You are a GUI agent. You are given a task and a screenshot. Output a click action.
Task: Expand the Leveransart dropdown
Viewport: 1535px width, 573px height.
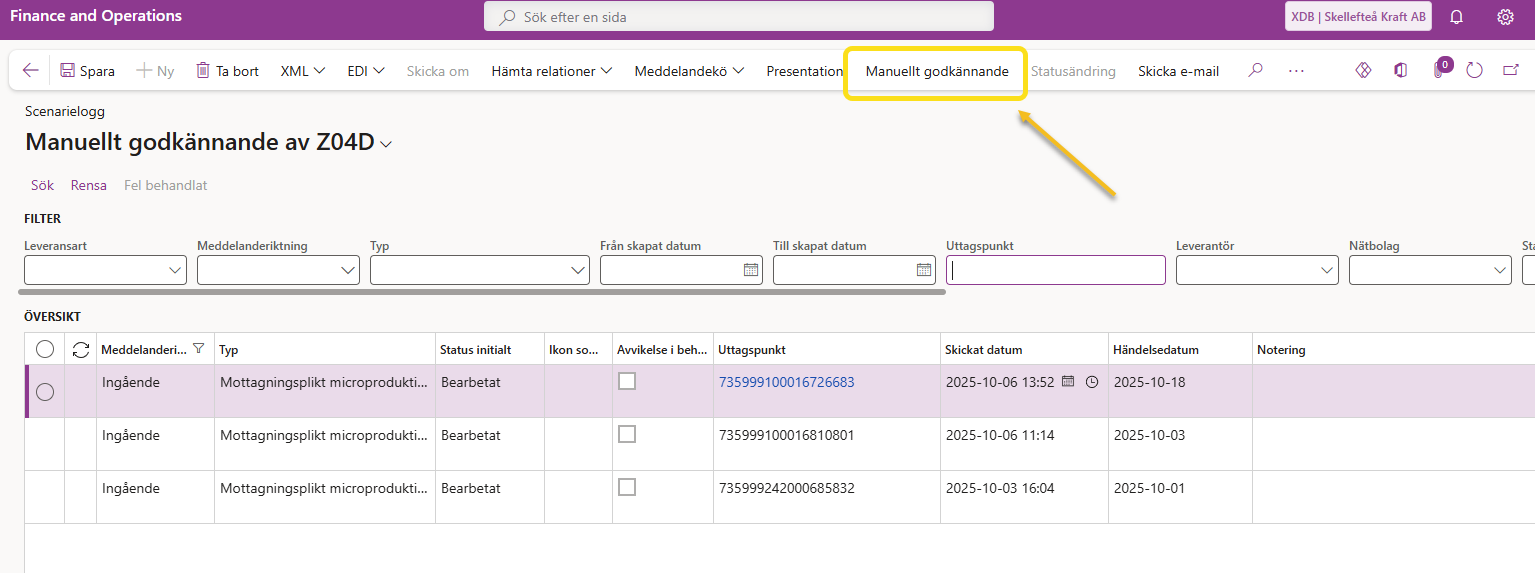pyautogui.click(x=176, y=270)
